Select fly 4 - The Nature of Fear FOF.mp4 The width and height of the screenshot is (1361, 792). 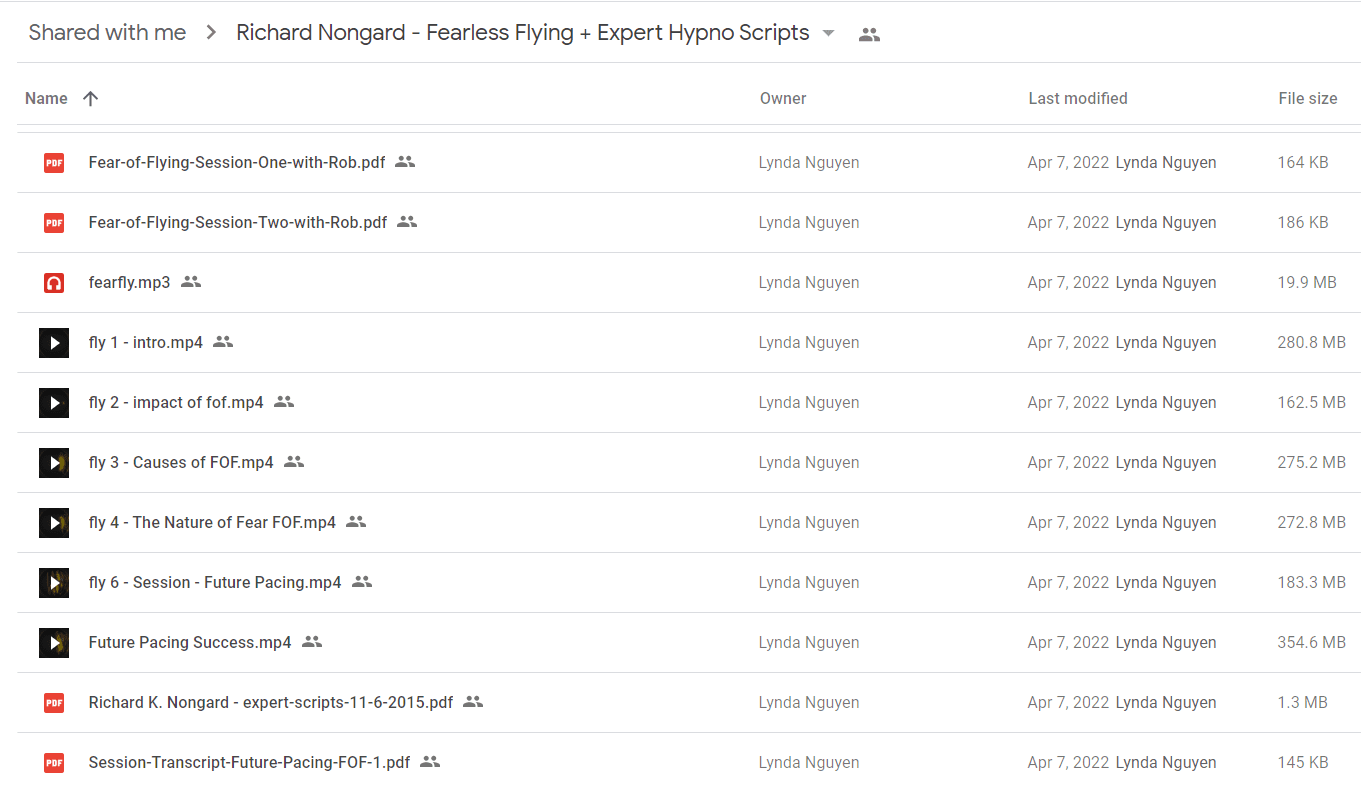pos(688,522)
